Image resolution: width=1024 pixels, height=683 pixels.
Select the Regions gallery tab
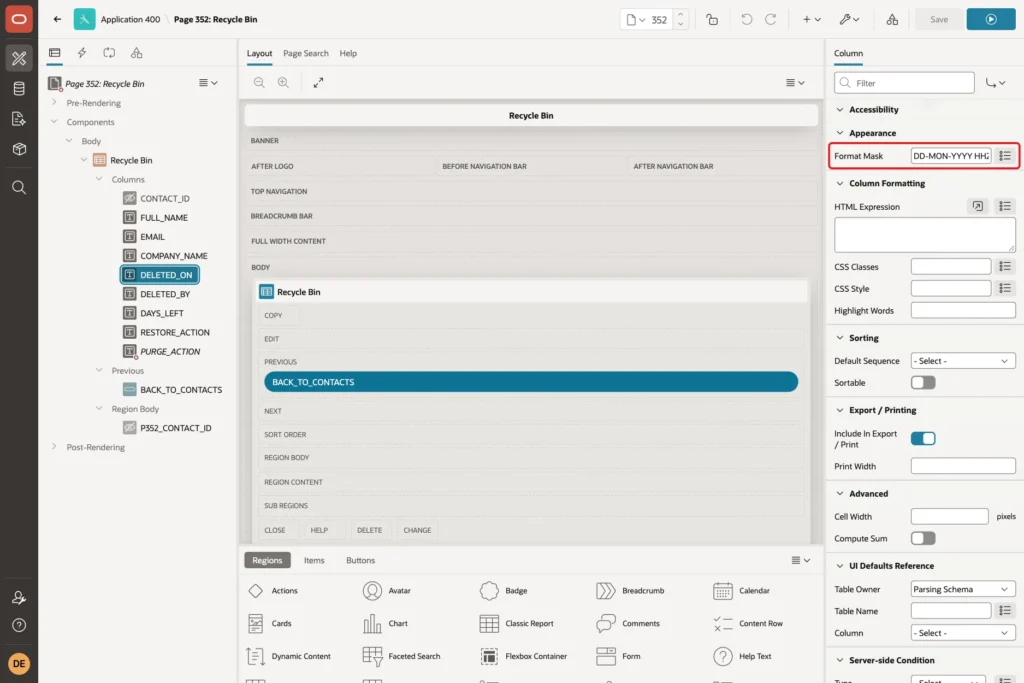click(x=267, y=560)
